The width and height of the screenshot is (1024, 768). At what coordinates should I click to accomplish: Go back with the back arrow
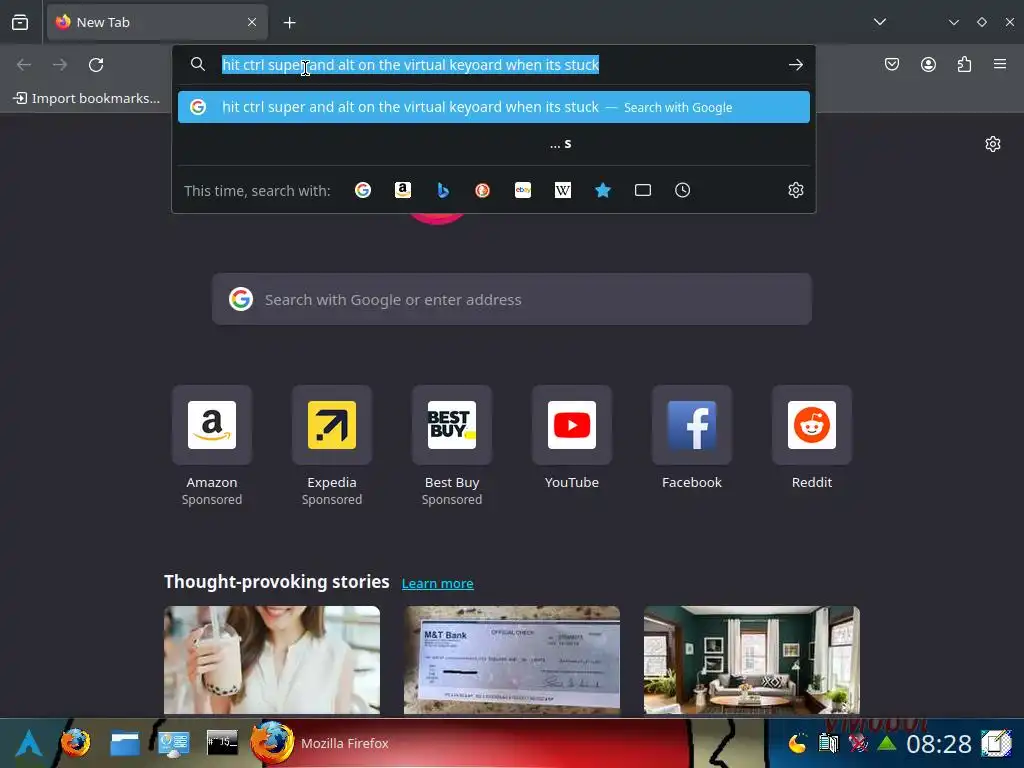point(24,64)
